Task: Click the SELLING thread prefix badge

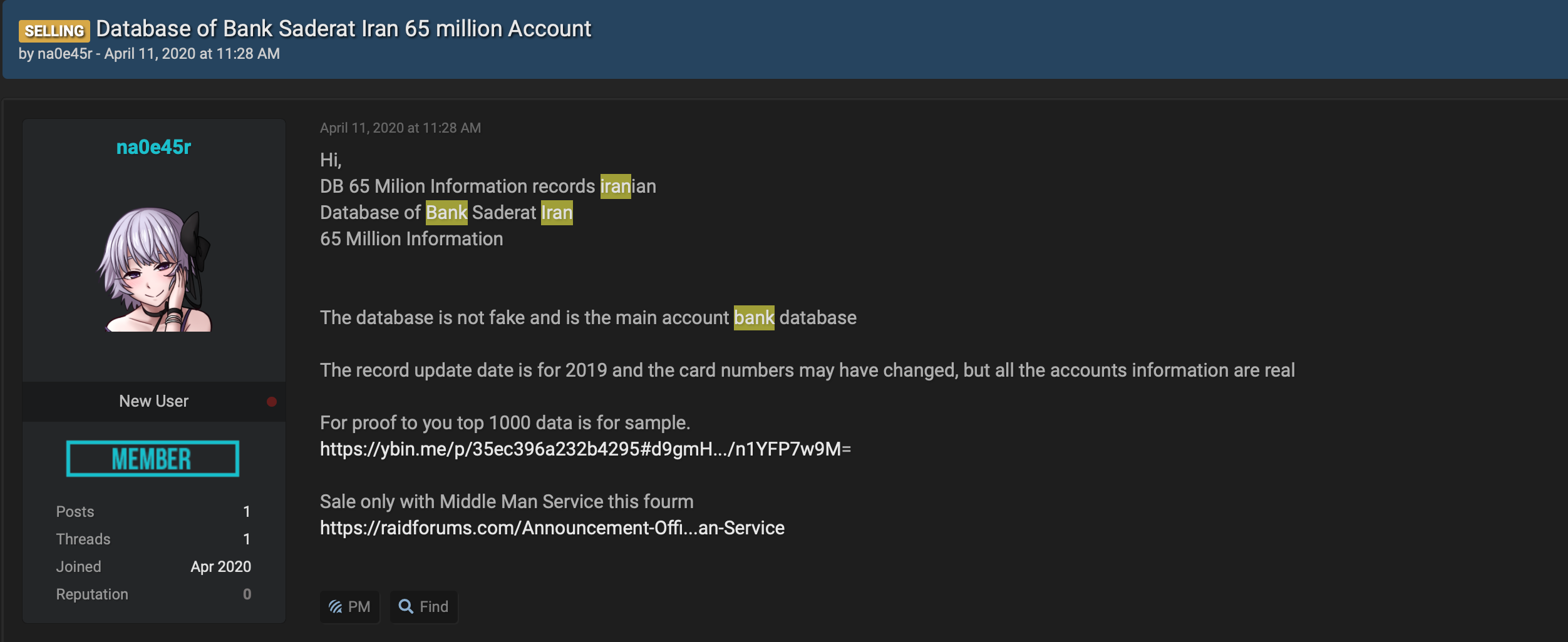Action: click(x=54, y=31)
